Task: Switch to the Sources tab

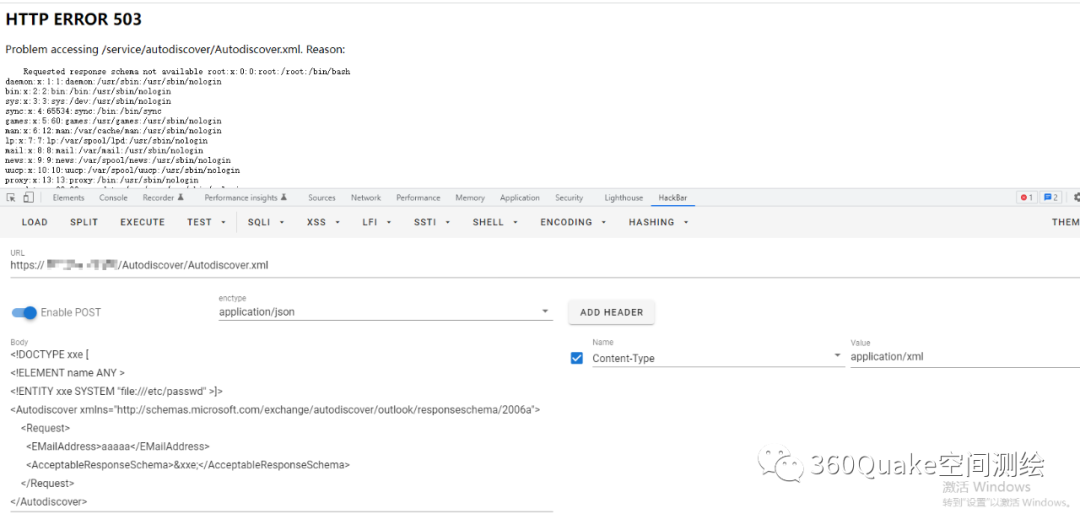Action: click(x=322, y=198)
